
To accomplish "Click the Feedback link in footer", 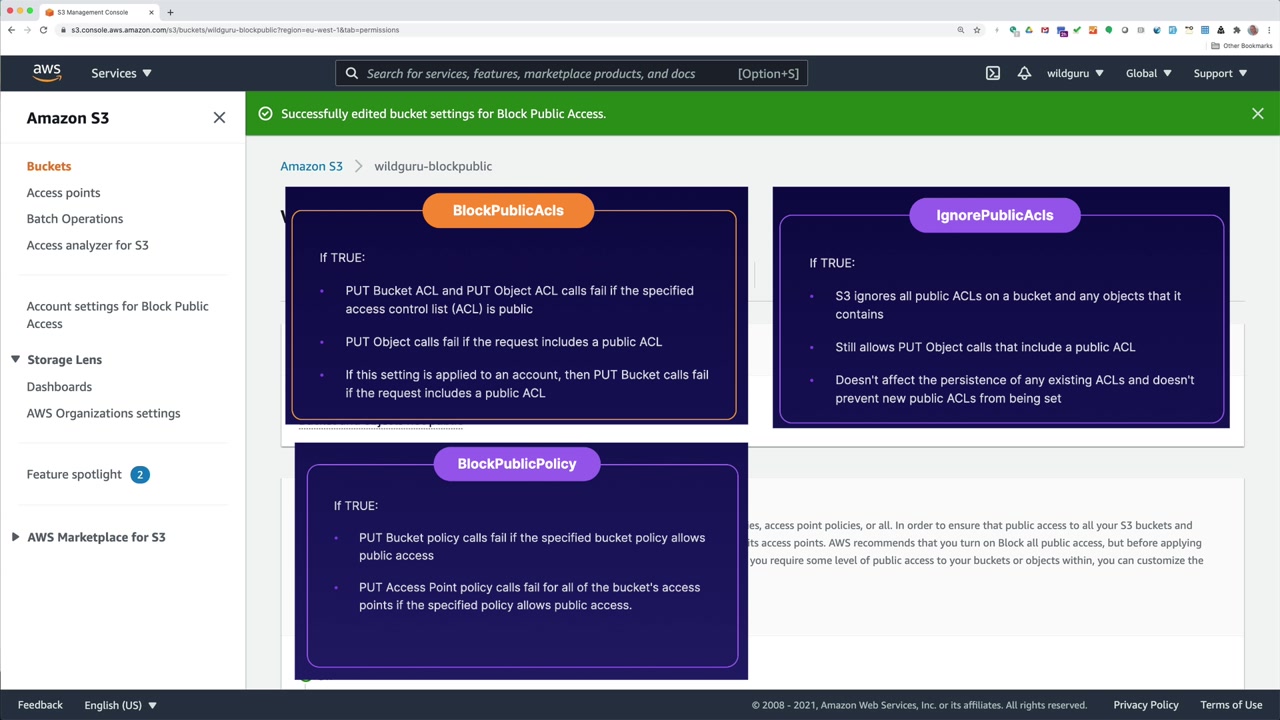I will pyautogui.click(x=40, y=705).
